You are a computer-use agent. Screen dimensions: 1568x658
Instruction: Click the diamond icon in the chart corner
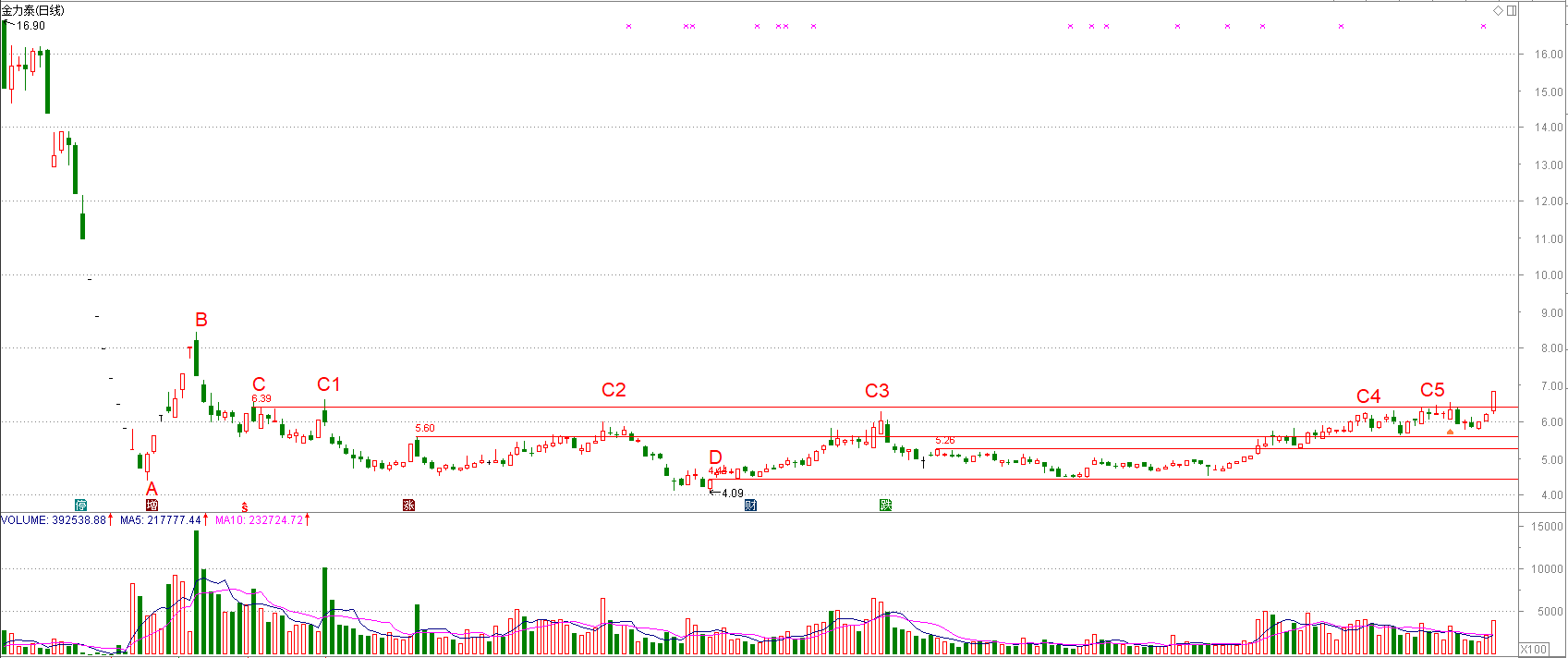1498,10
